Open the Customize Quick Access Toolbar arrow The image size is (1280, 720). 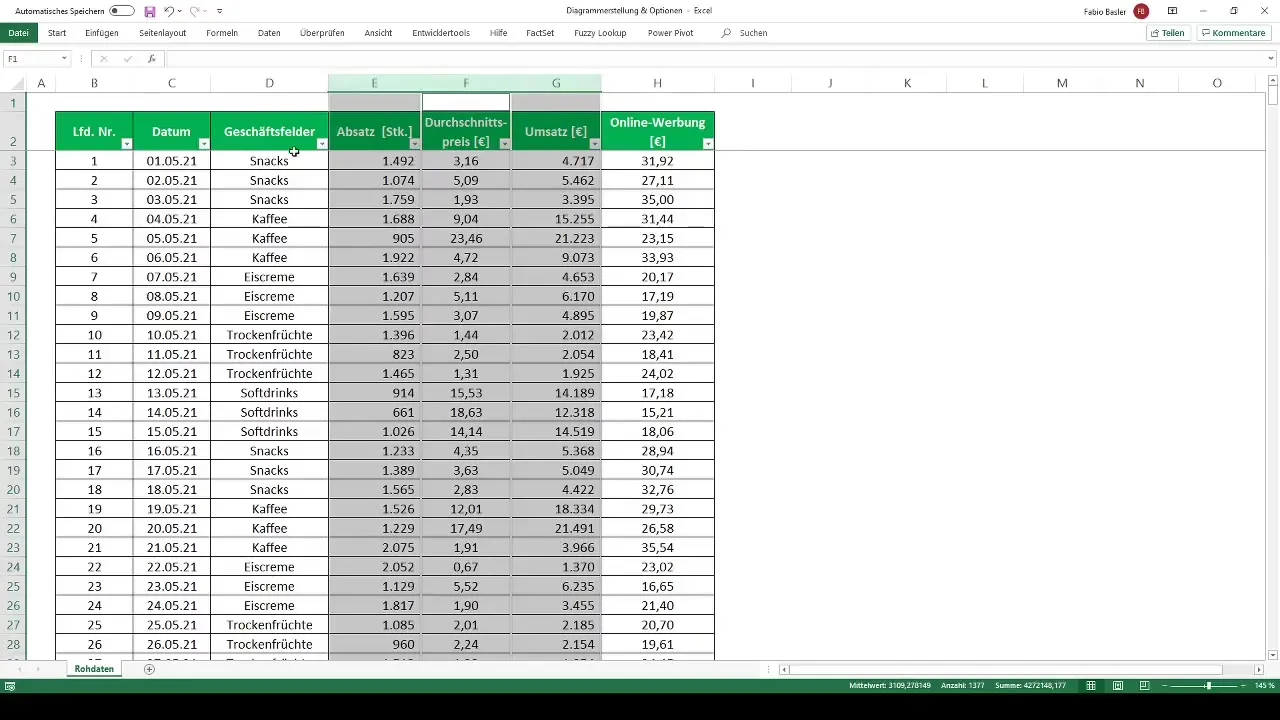click(x=220, y=11)
